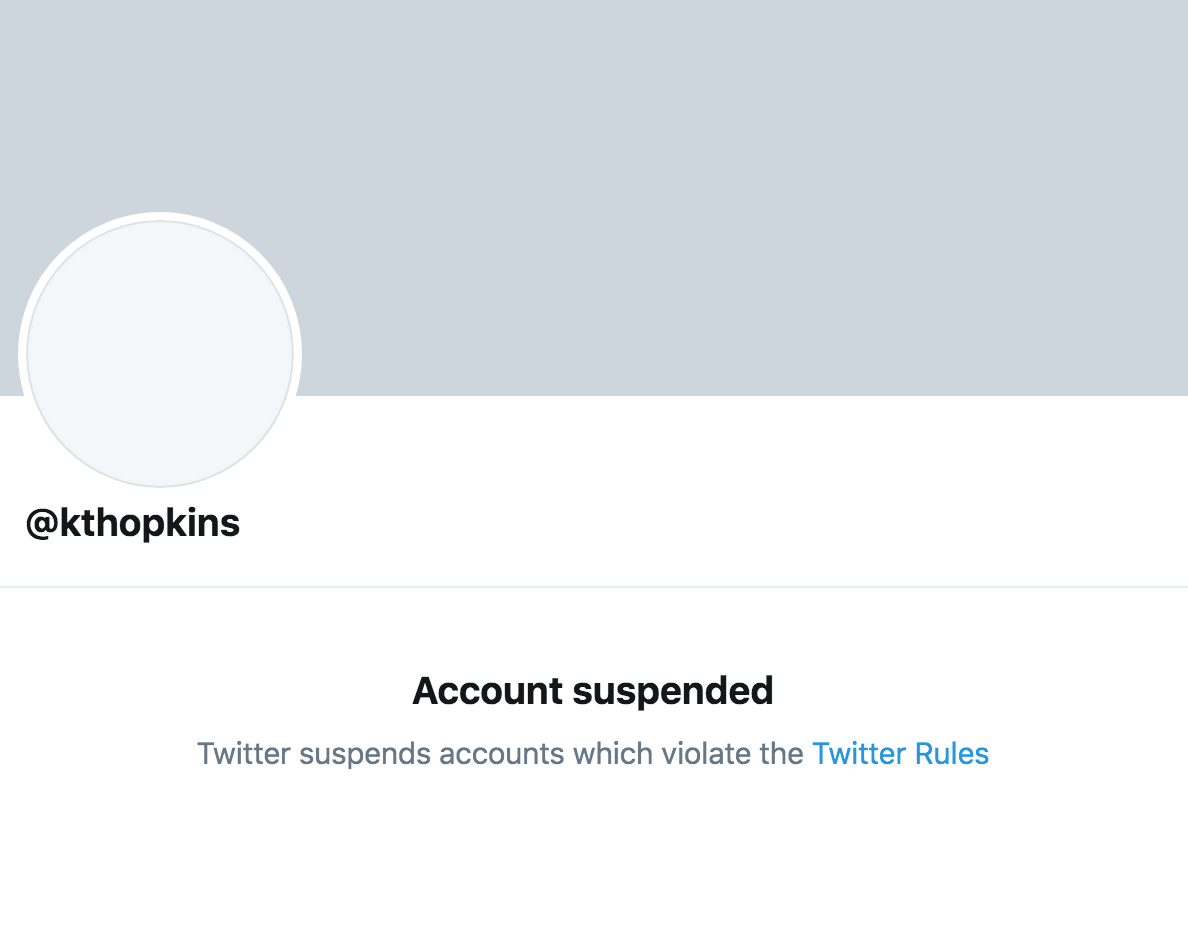Screen dimensions: 1188x932
Task: Click the word 'Rules' in the blue link
Action: (952, 754)
